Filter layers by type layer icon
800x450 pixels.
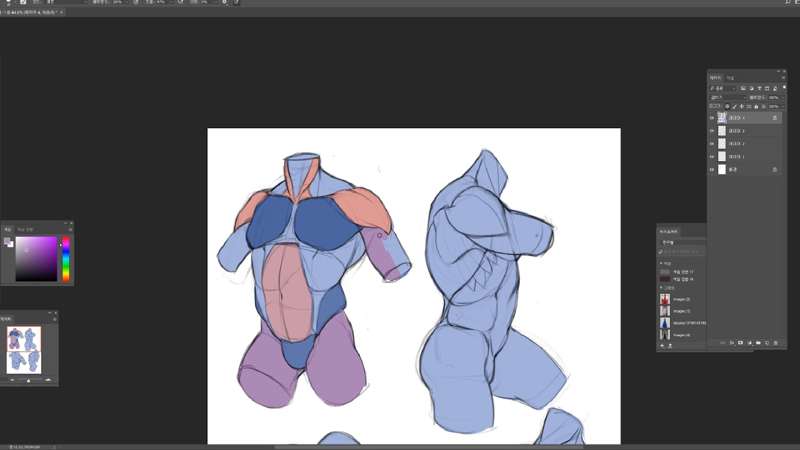click(x=759, y=88)
